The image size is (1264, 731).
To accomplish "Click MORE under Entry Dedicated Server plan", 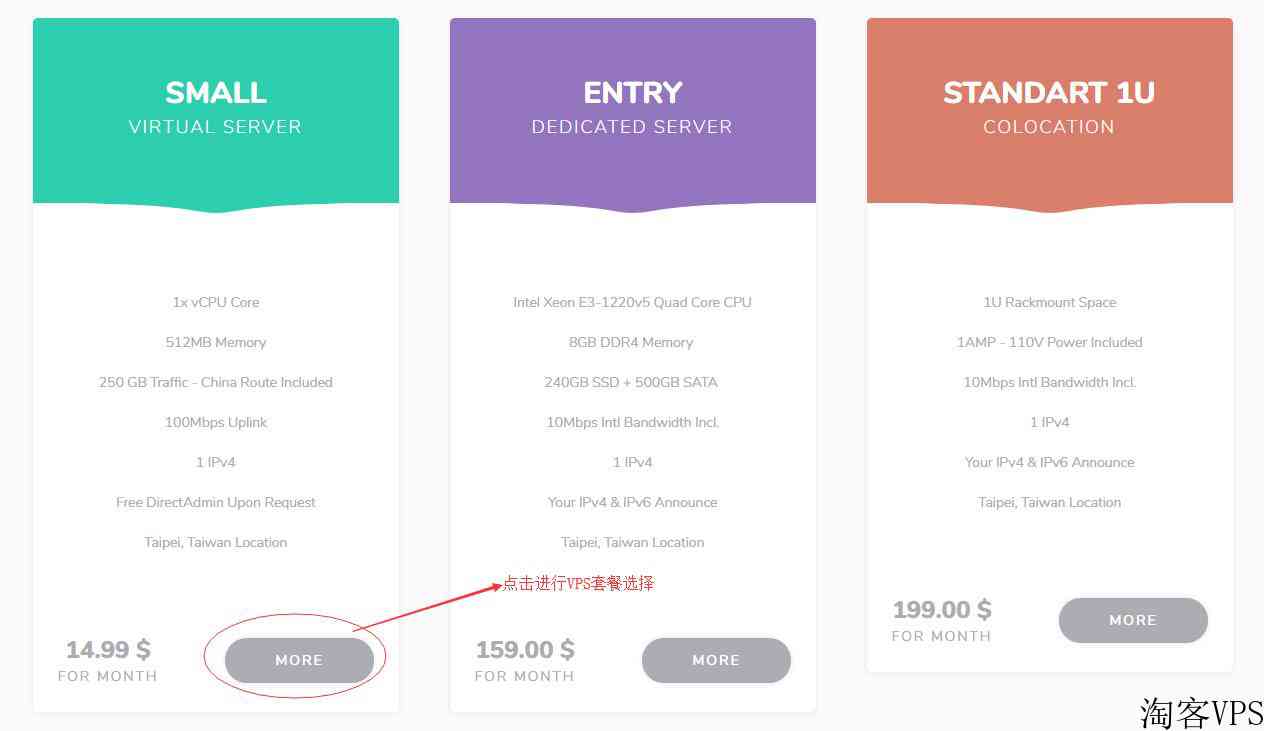I will [716, 660].
